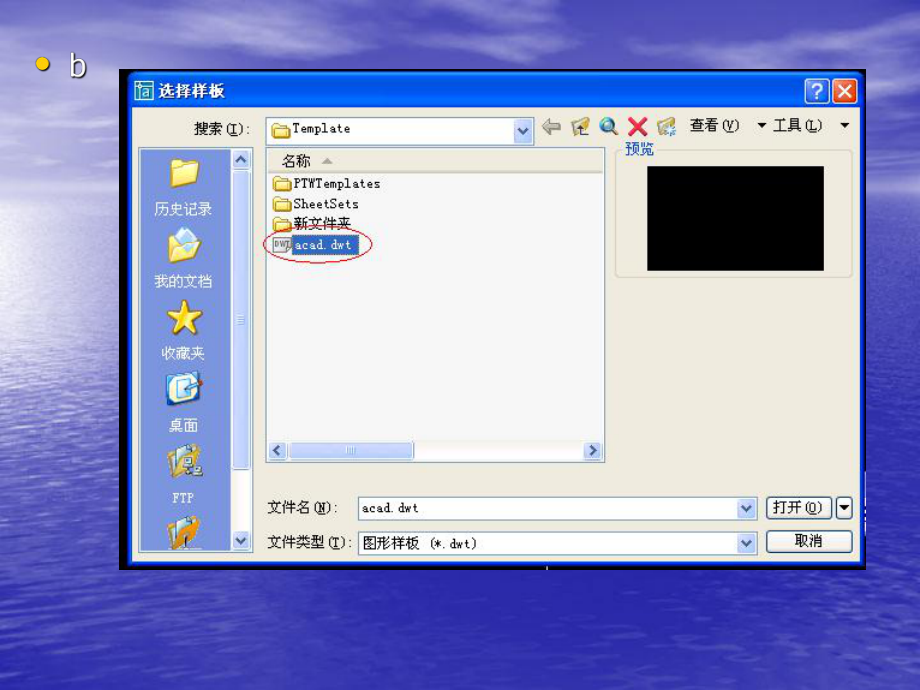Click the 打开 button to open template
The image size is (920, 690).
tap(799, 508)
